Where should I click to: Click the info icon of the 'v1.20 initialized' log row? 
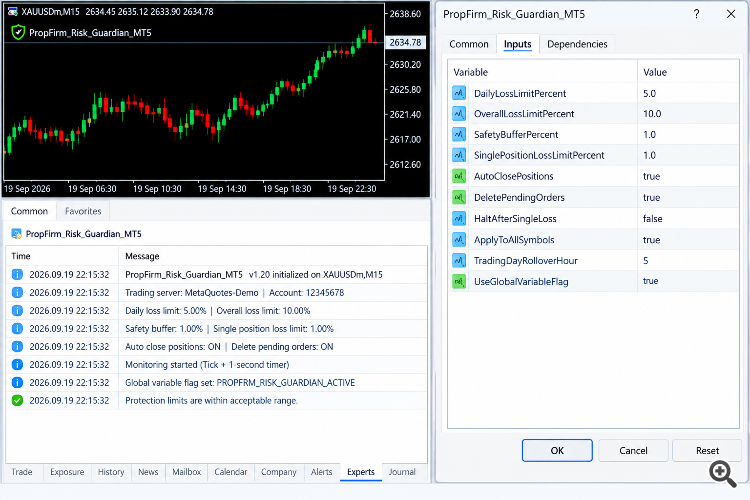pos(17,275)
